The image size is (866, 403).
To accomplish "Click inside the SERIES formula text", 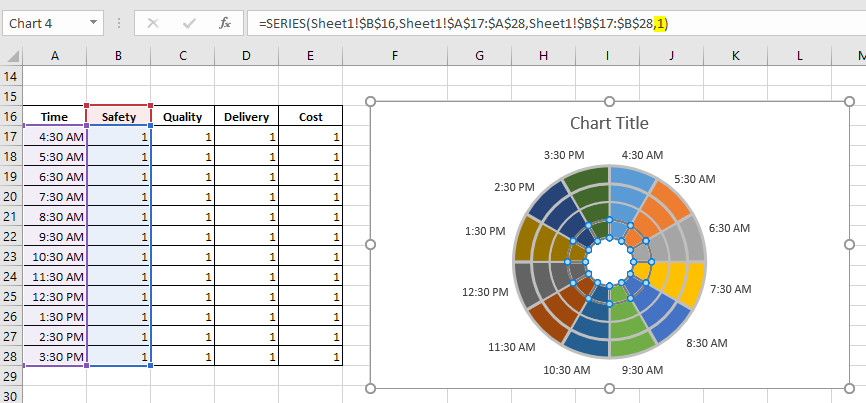I will coord(450,22).
